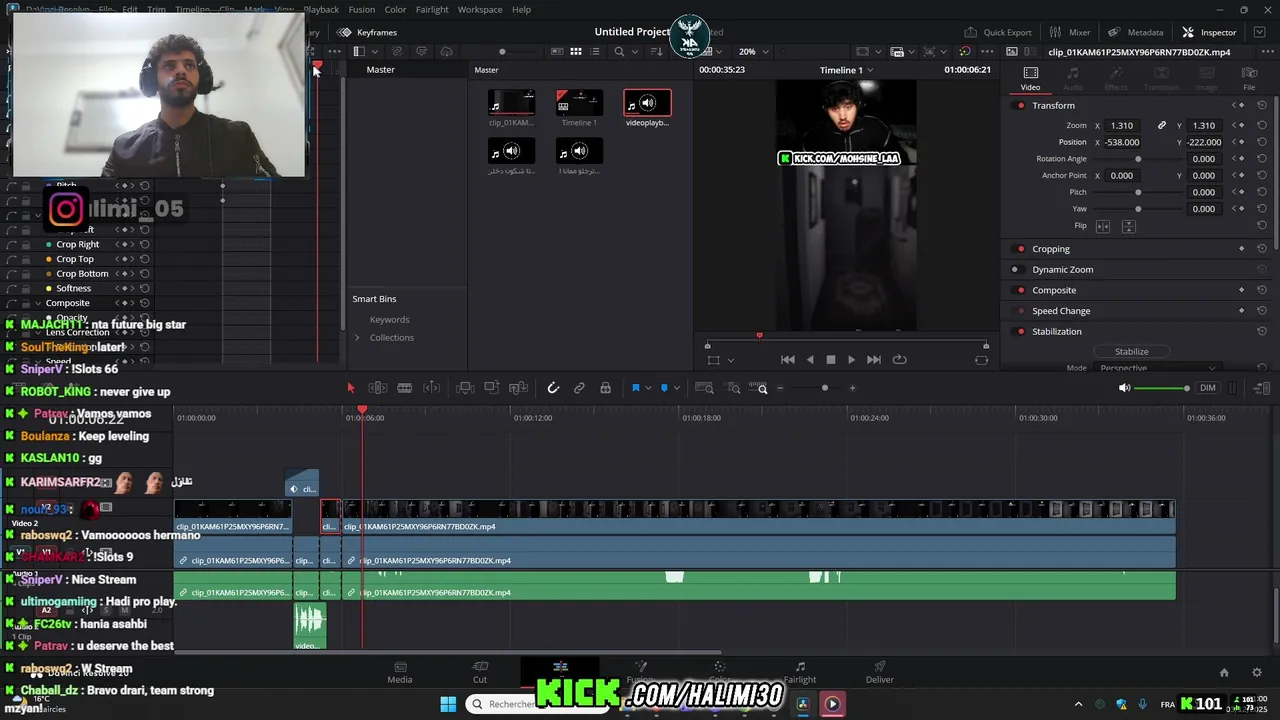Screen dimensions: 1280x720
Task: Click the Replace Clip edit icon
Action: (x=518, y=388)
